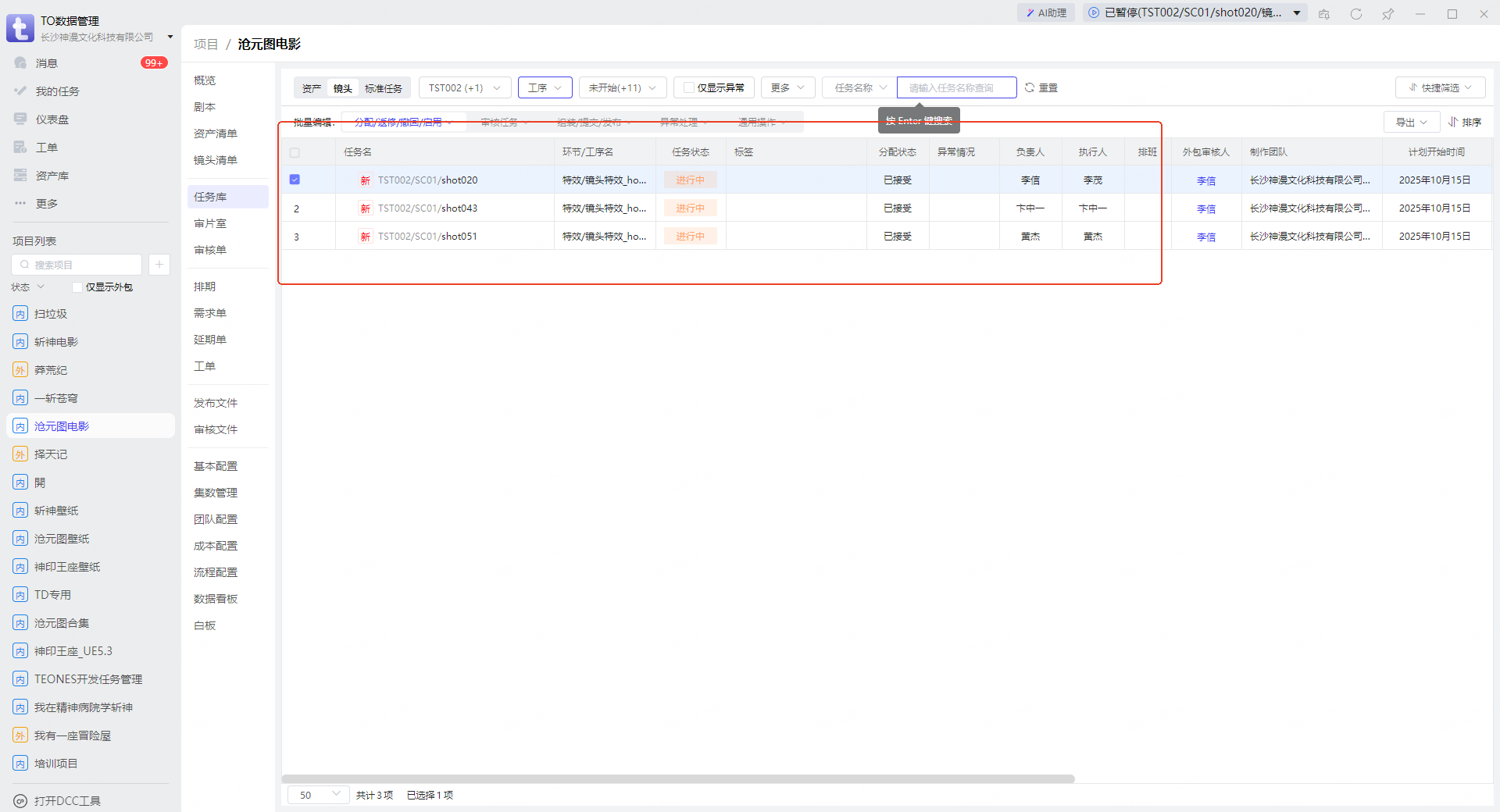Open the 导出 export dropdown
Screen dimensions: 1500x812
pyautogui.click(x=1411, y=122)
